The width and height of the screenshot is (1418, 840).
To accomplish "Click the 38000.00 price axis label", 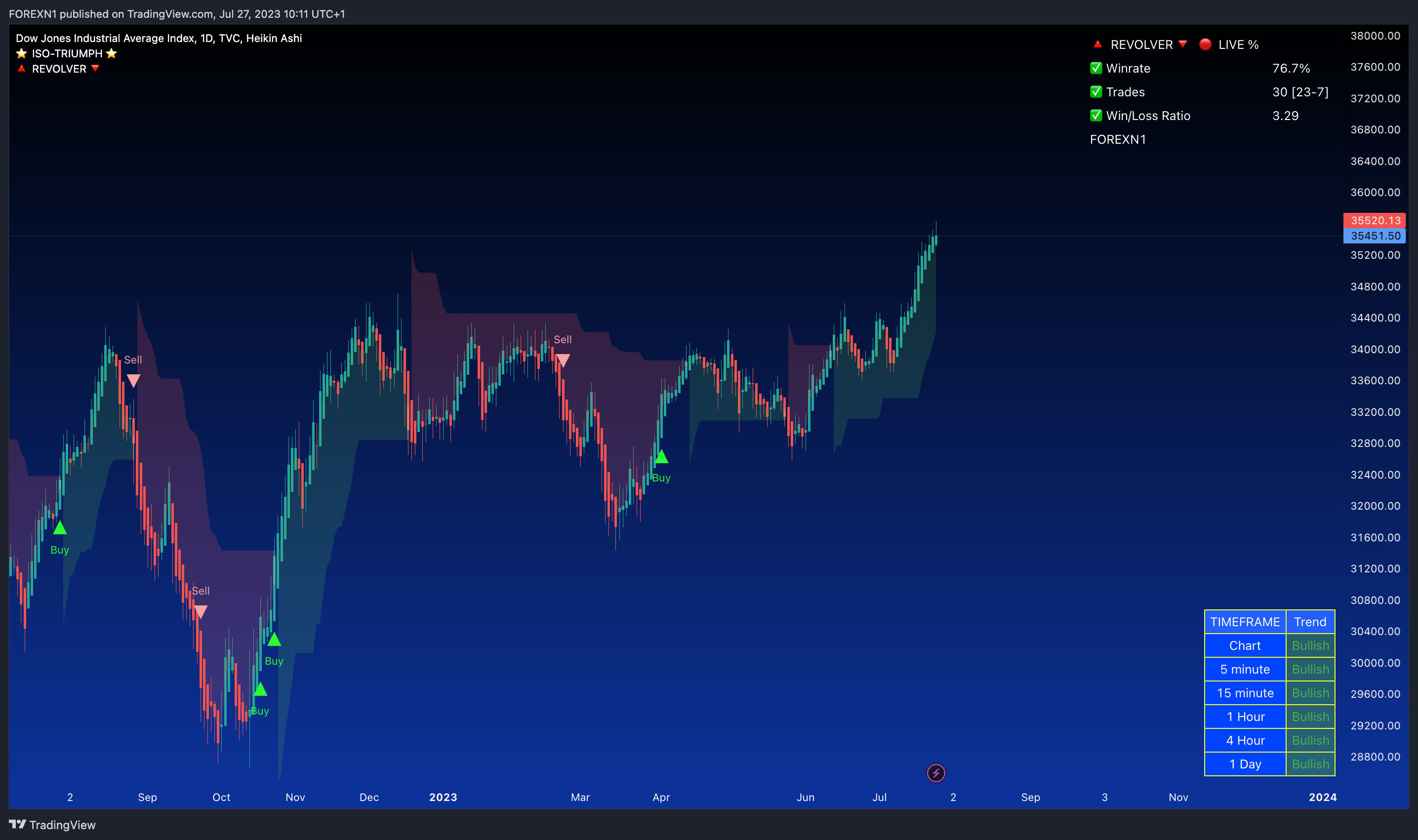I will point(1376,36).
